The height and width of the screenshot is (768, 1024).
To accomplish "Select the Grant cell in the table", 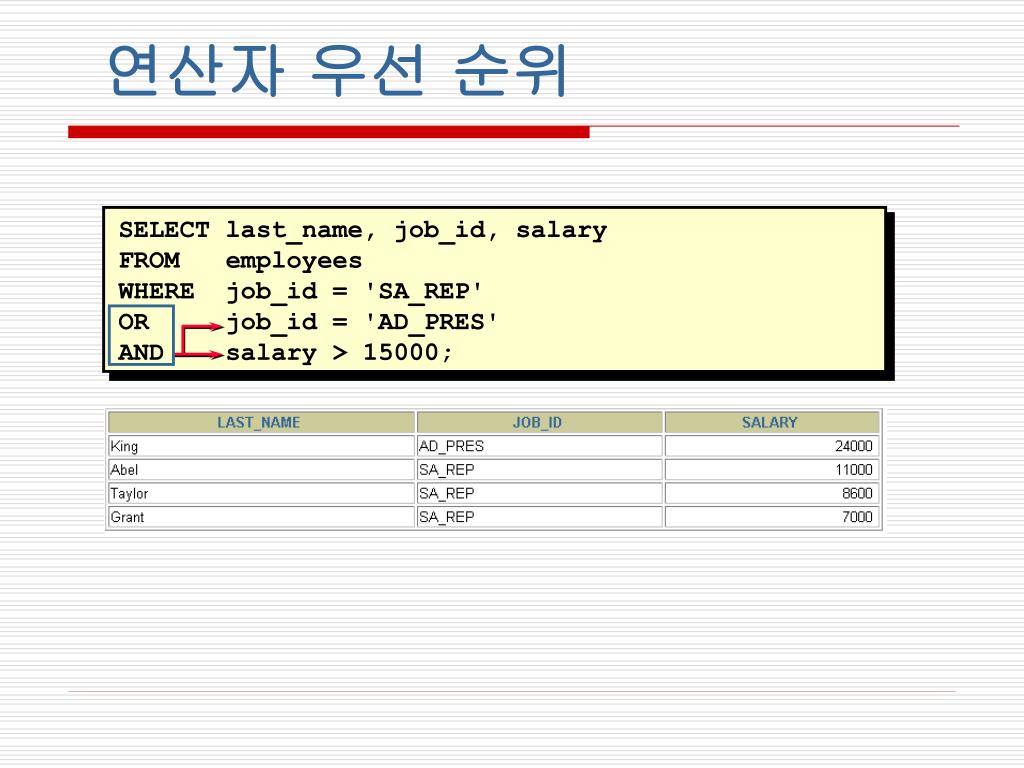I will [261, 517].
